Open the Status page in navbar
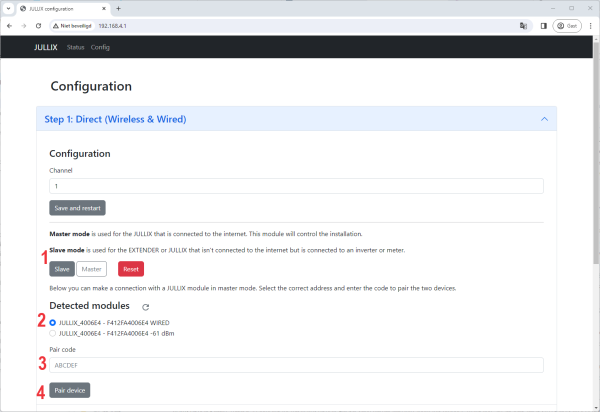 [x=75, y=47]
